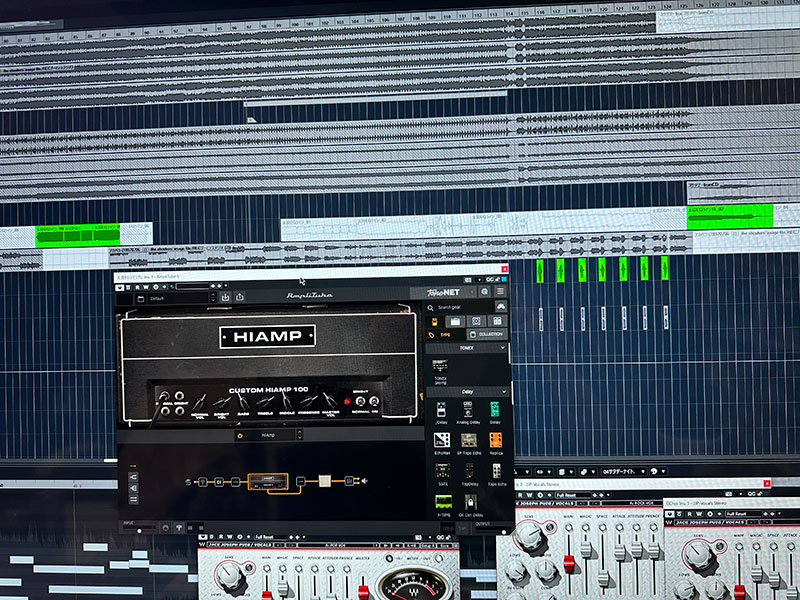Screen dimensions: 800x600
Task: Click the middle routing layout icon in AmpliTube
Action: (133, 488)
